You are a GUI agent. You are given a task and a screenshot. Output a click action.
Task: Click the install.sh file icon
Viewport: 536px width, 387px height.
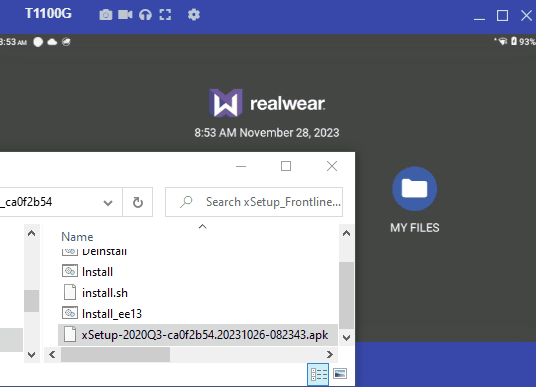pyautogui.click(x=70, y=293)
